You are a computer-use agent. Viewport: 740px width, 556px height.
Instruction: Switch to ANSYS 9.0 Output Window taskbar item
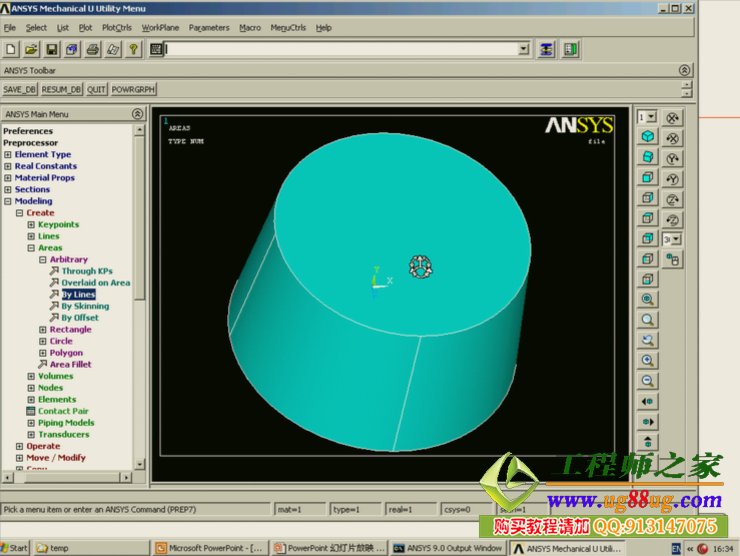[448, 548]
